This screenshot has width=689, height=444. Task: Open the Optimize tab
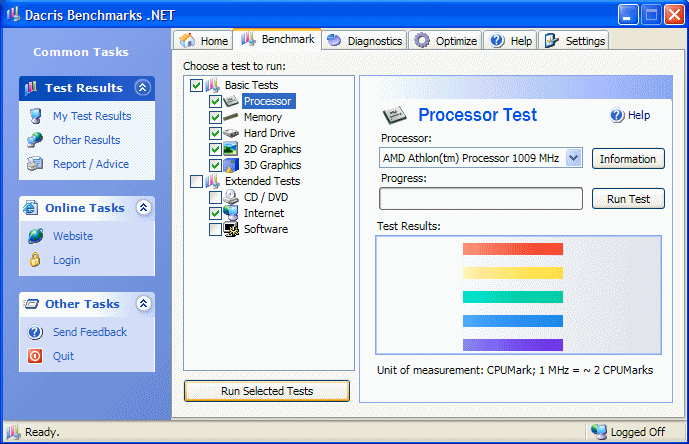click(x=446, y=40)
